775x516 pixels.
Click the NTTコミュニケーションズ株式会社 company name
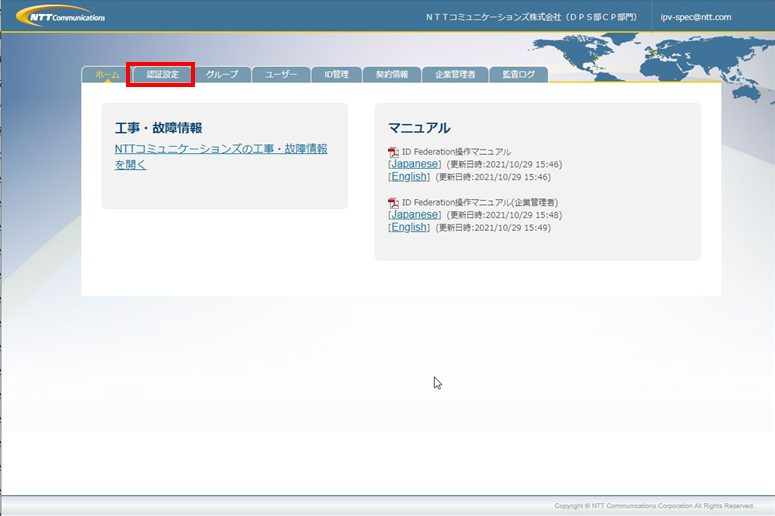click(531, 17)
